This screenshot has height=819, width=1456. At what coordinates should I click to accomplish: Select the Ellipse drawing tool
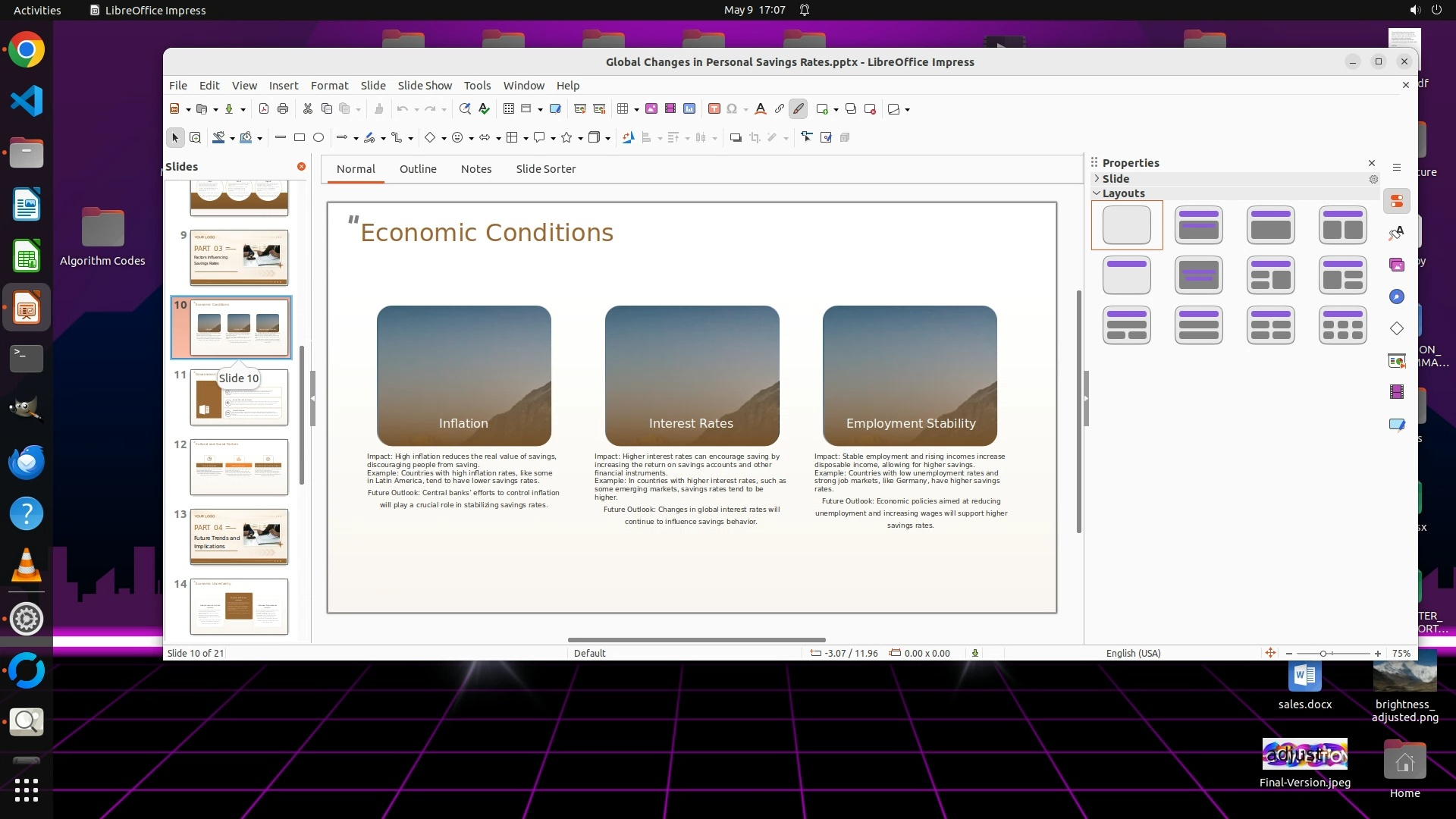tap(318, 138)
